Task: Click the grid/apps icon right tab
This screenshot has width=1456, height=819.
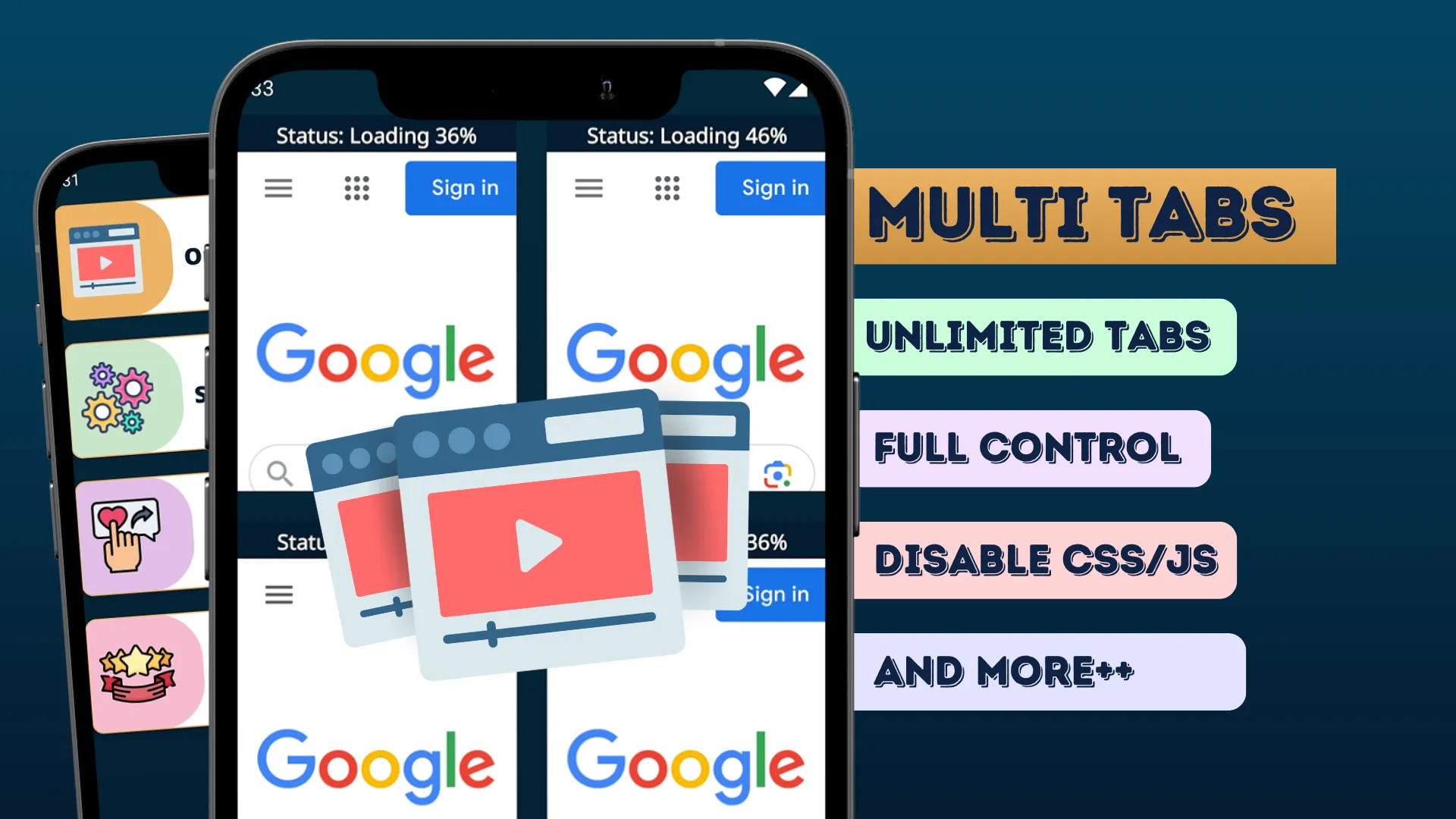Action: pos(668,187)
